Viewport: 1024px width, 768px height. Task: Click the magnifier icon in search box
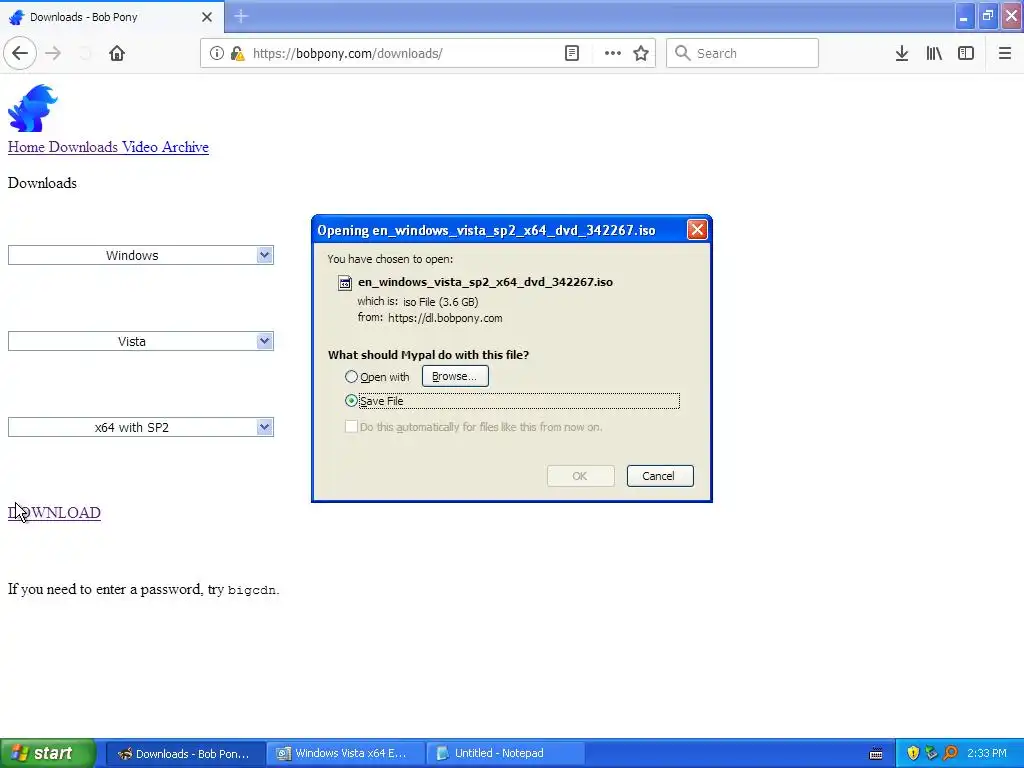[682, 53]
